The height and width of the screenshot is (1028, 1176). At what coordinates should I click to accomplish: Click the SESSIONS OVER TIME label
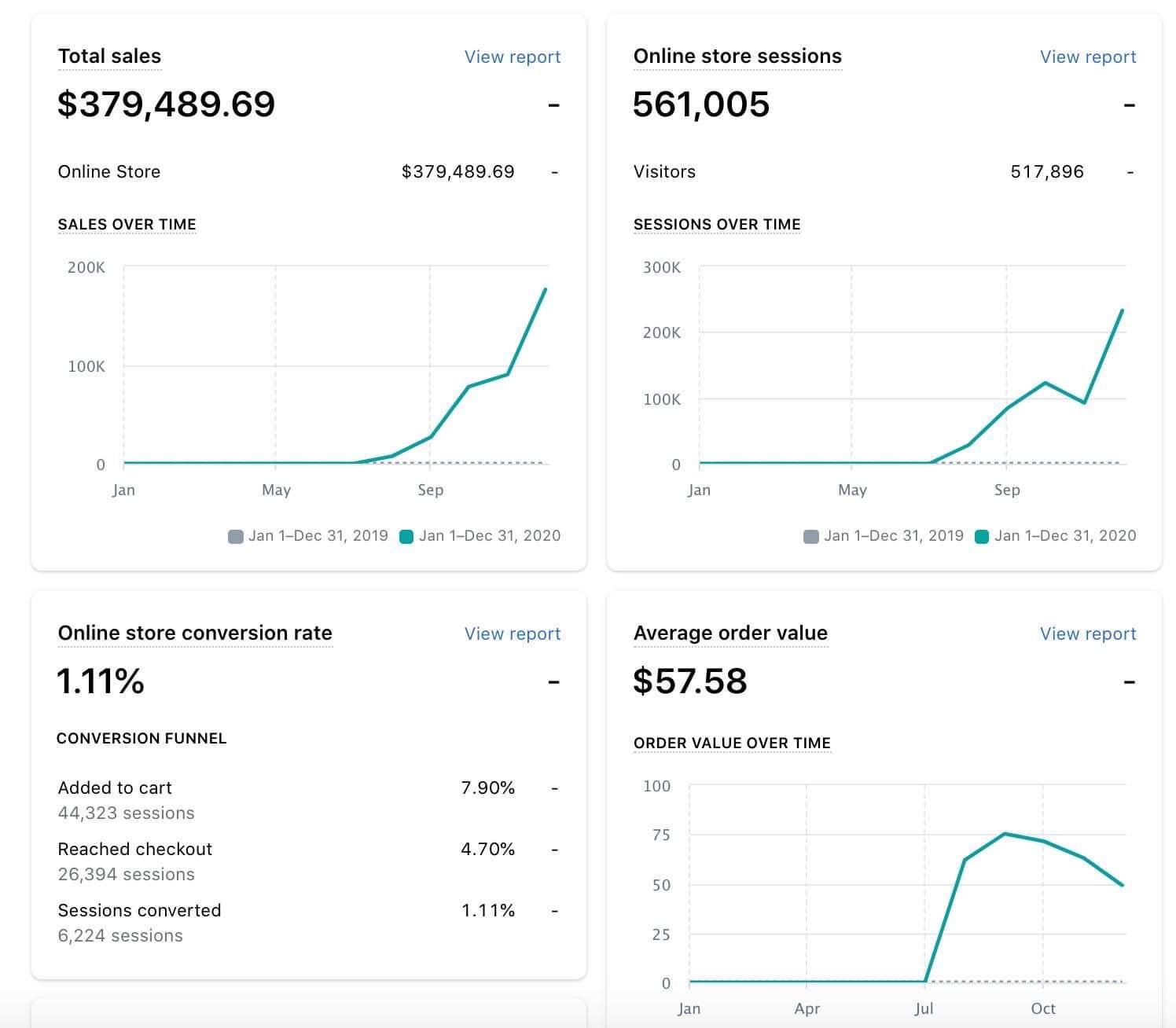click(717, 225)
